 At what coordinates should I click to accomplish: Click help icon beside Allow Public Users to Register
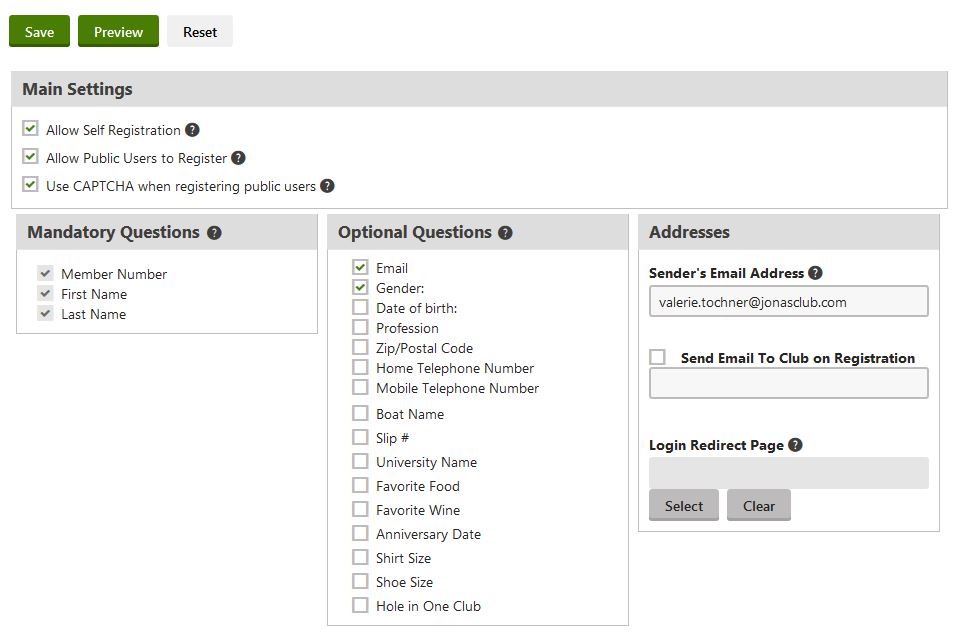(238, 158)
